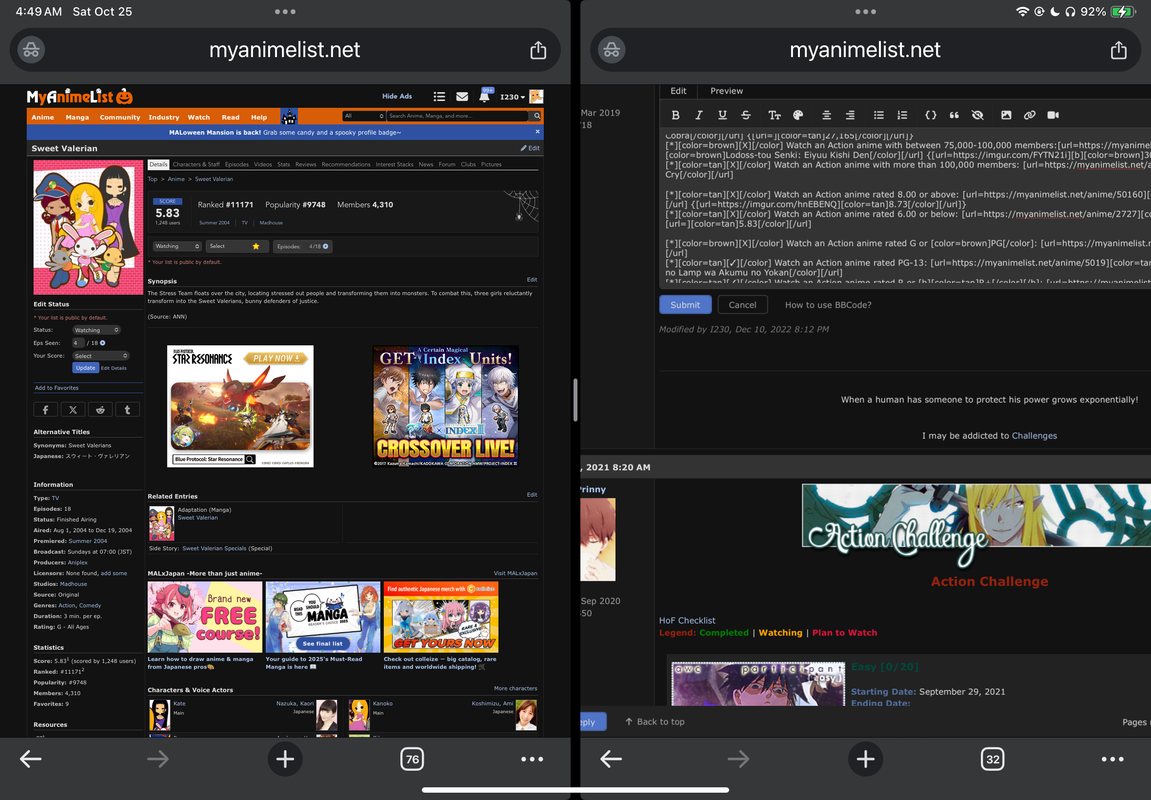Open the MALoween haunted mansion icon
Viewport: 1151px width, 800px height.
289,116
